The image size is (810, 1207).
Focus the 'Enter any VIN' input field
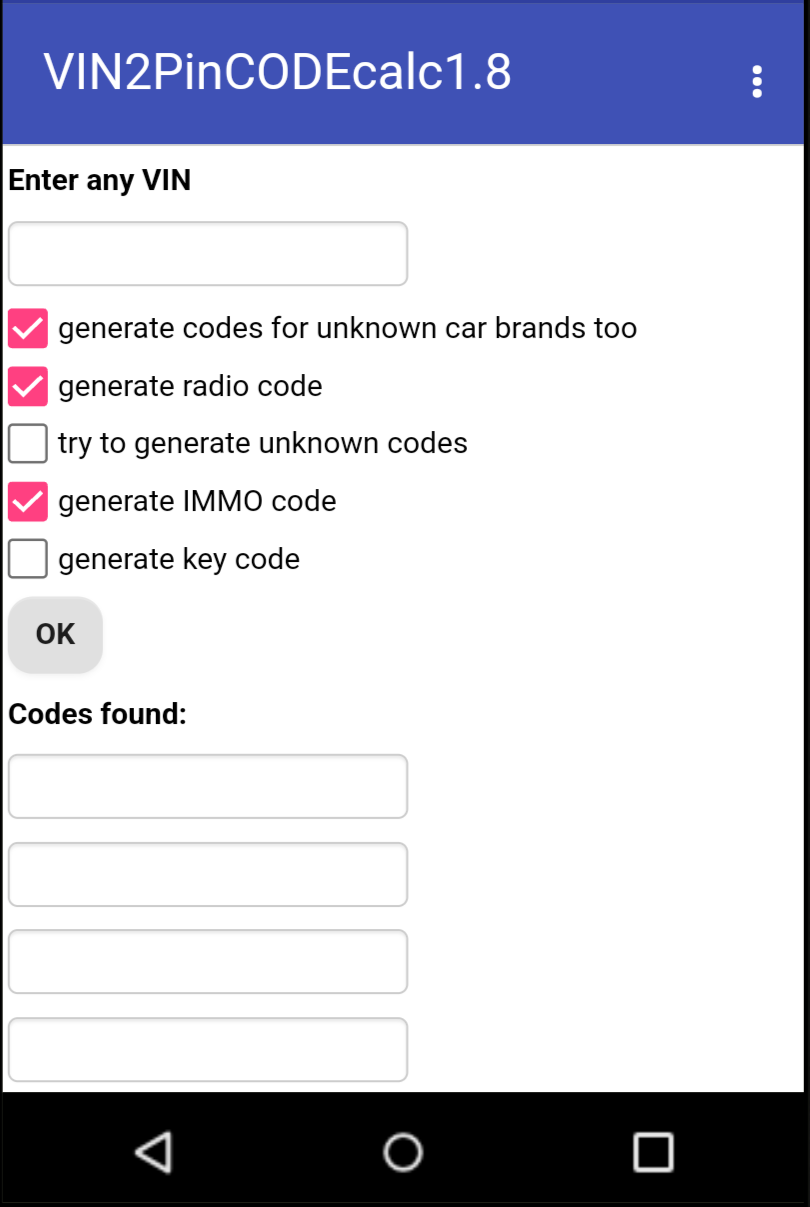(x=208, y=254)
